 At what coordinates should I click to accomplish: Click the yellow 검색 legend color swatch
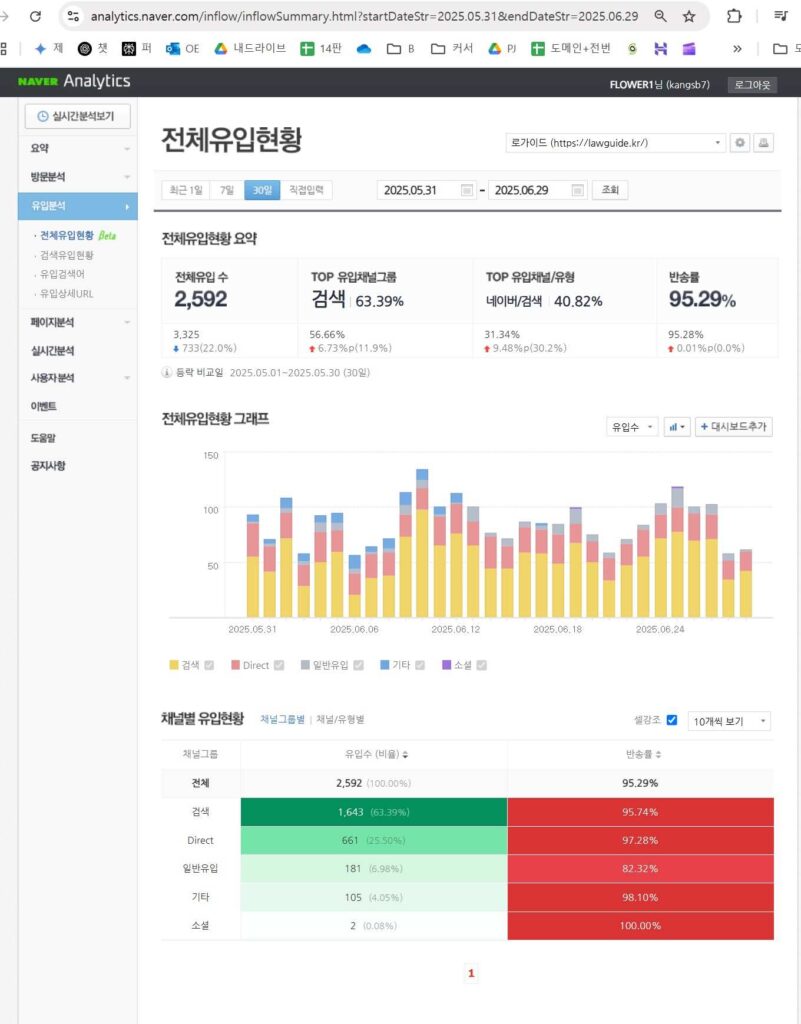pos(174,665)
